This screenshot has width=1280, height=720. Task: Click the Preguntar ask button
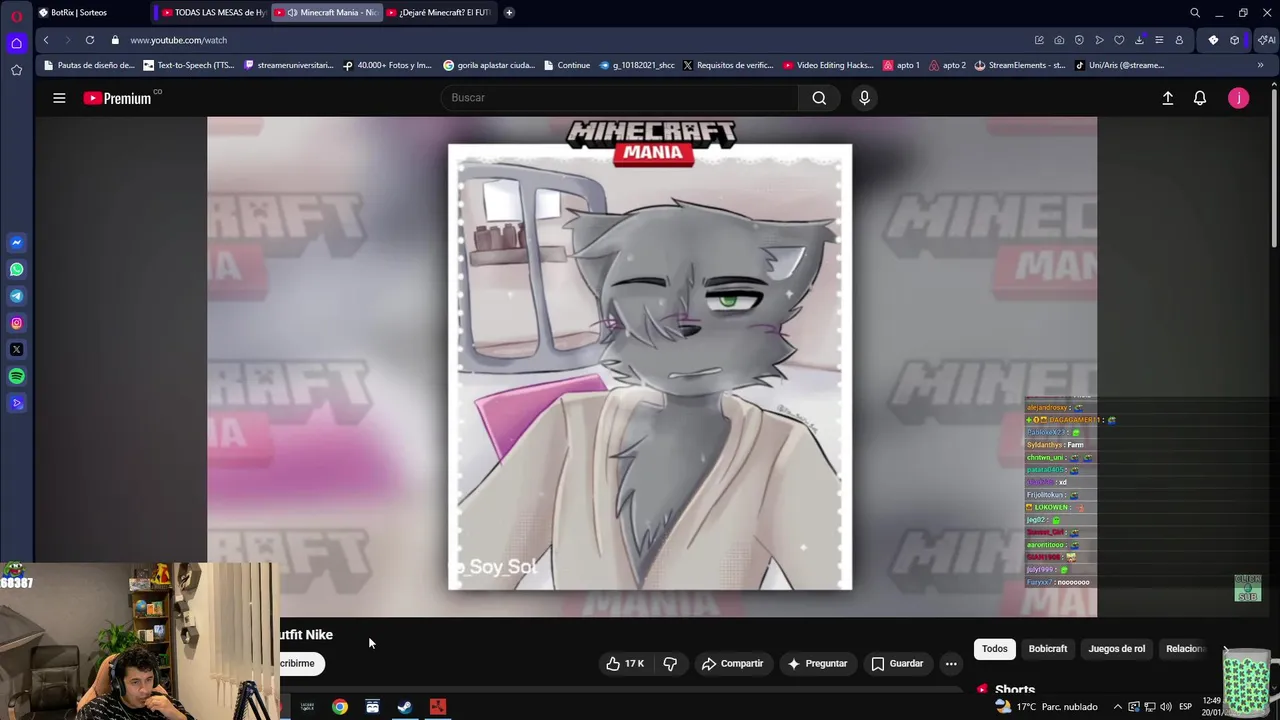point(817,663)
